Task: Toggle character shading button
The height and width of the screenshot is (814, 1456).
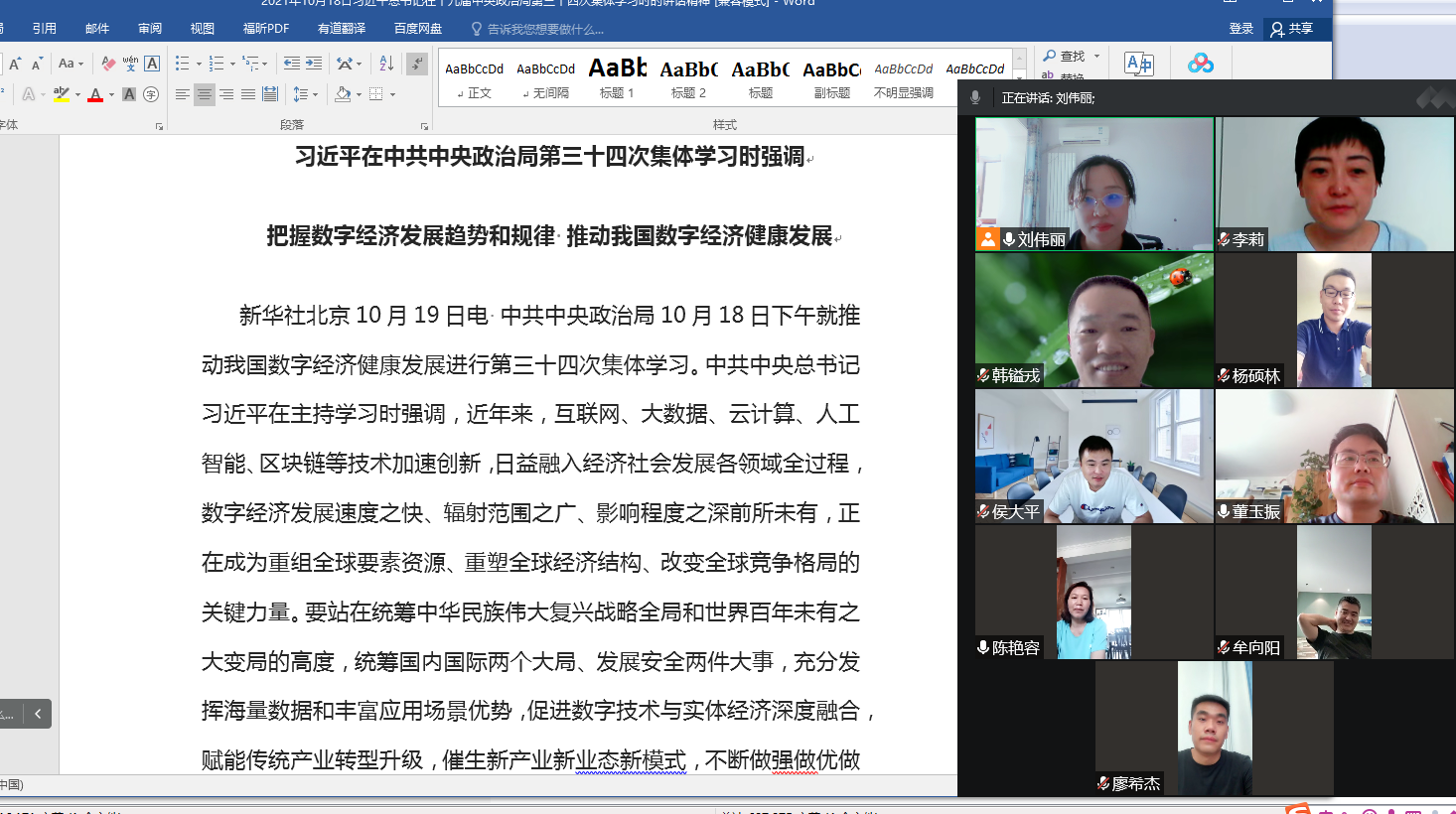Action: (129, 94)
